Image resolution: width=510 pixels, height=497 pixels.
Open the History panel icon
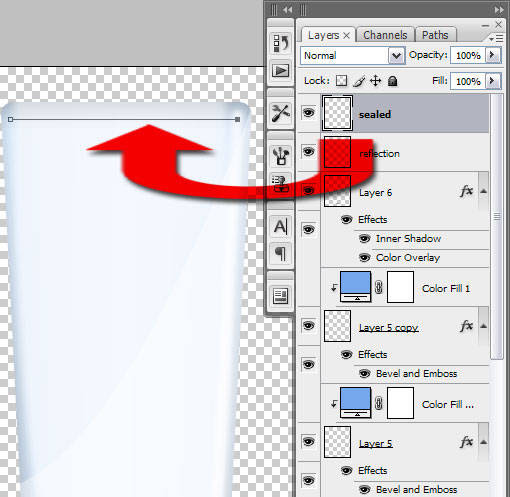click(281, 43)
